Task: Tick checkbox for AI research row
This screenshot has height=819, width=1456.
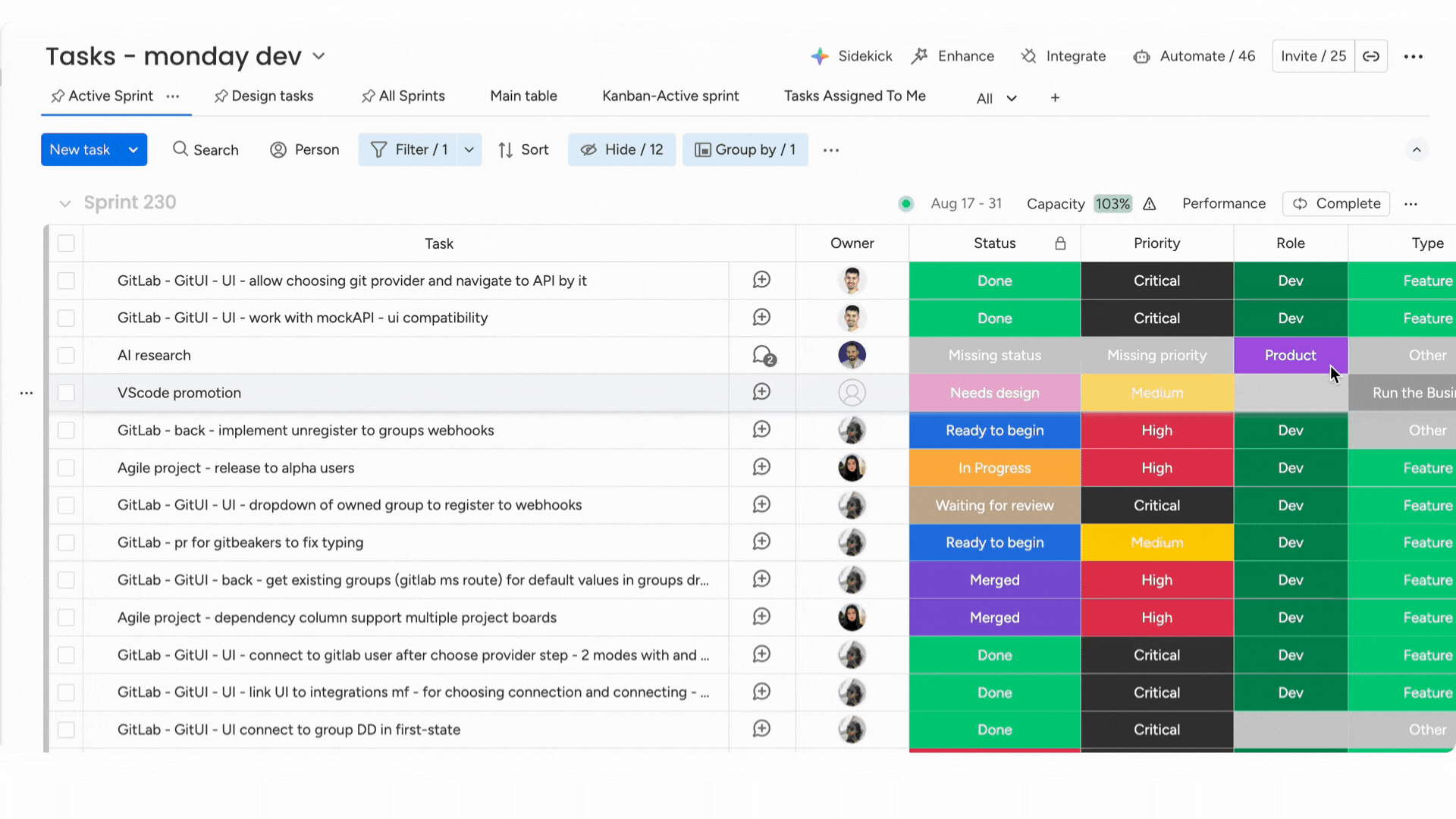Action: 66,356
